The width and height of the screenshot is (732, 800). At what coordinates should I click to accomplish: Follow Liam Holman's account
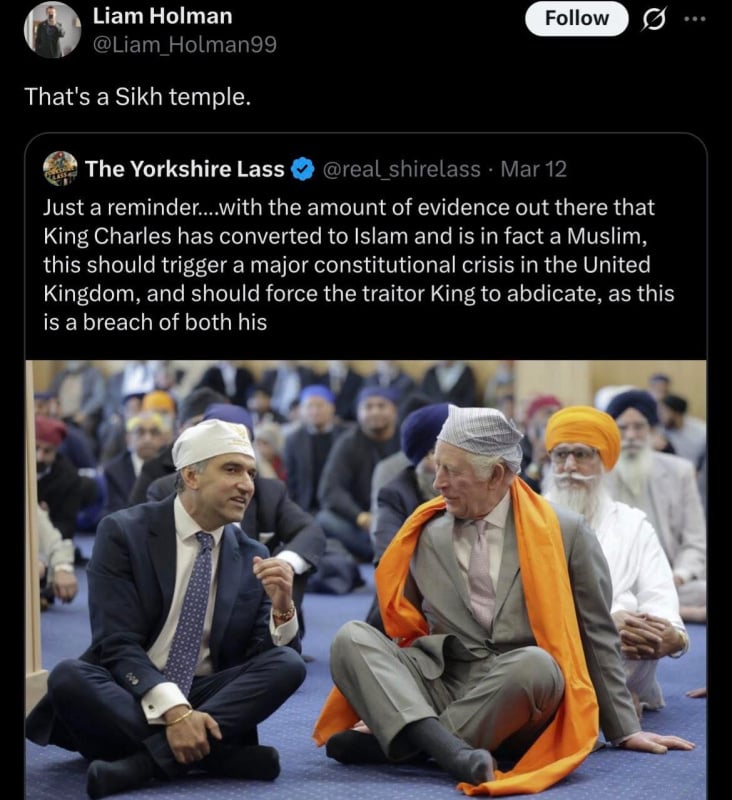576,18
